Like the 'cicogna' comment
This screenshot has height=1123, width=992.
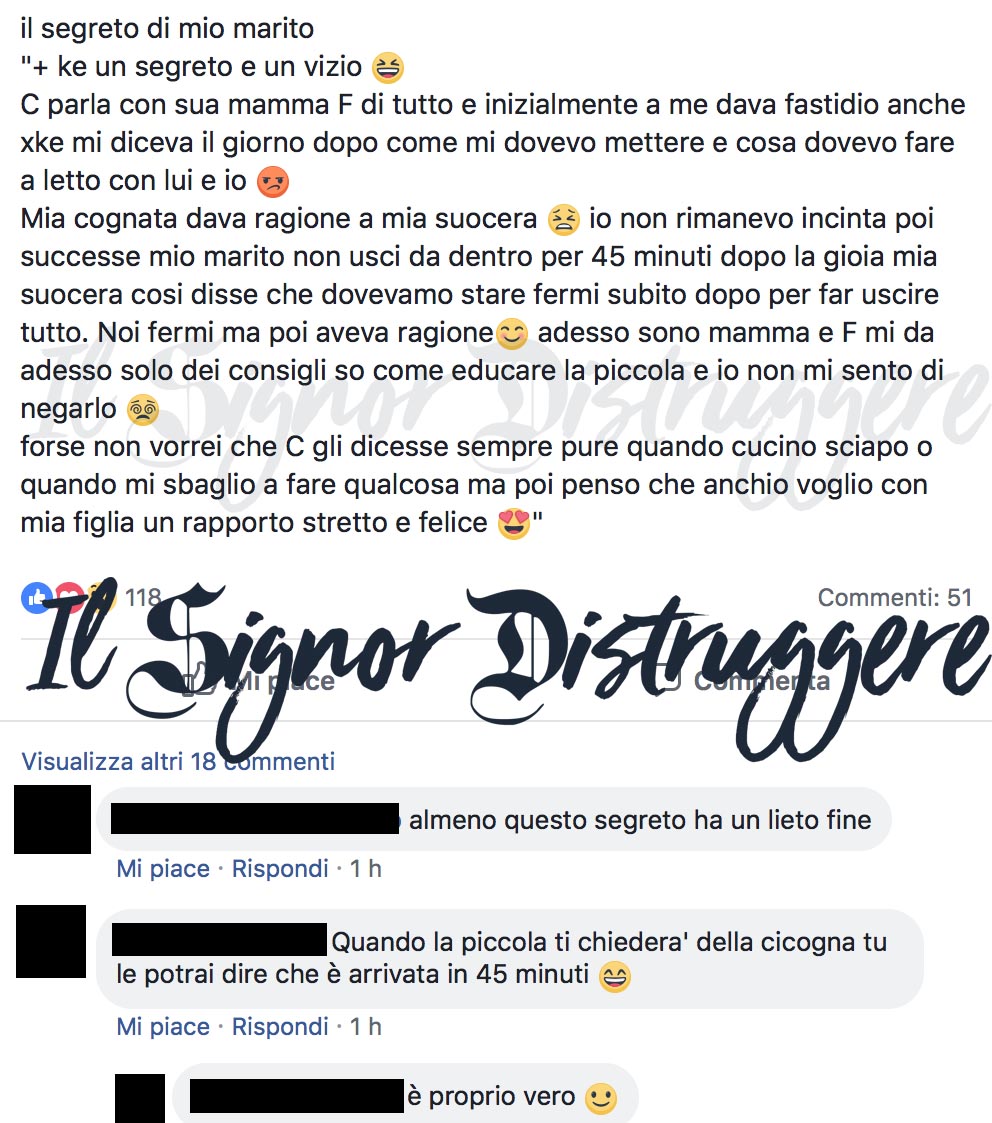click(163, 1027)
